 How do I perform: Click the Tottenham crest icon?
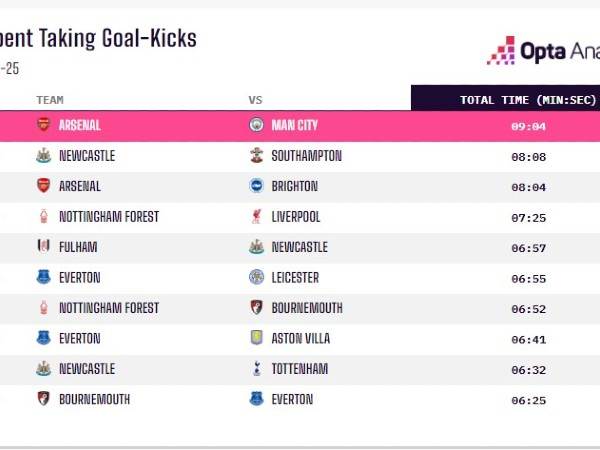[256, 369]
